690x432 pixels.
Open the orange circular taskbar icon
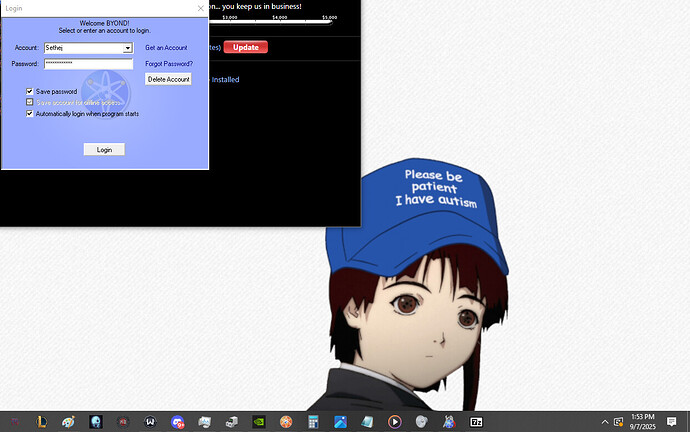pos(286,422)
